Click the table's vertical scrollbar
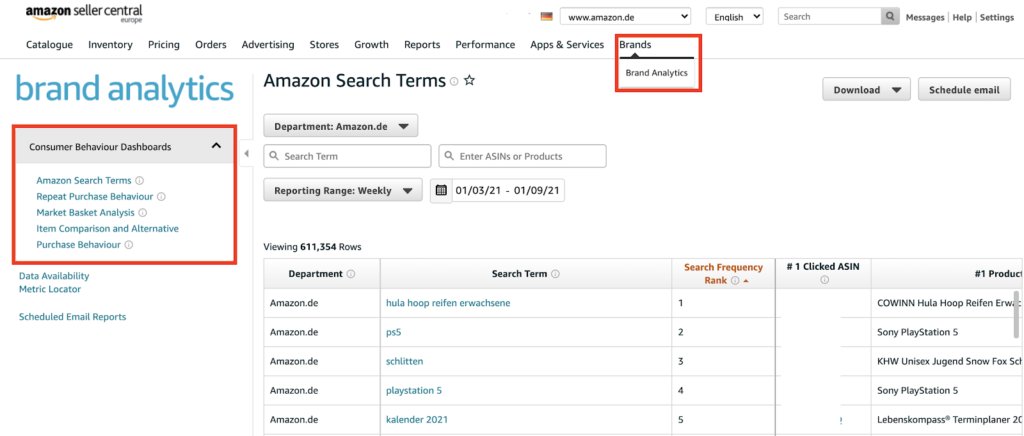Screen dimensions: 1024x436 coord(1017,313)
